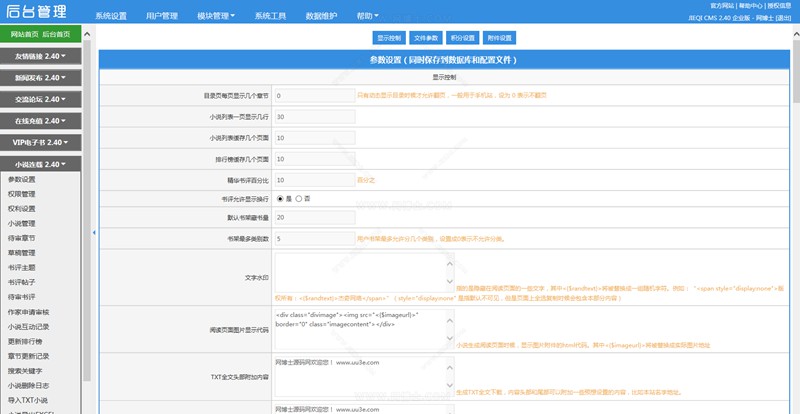Open 权限管理 in the sidebar
Viewport: 800px width, 414px height.
tap(21, 194)
